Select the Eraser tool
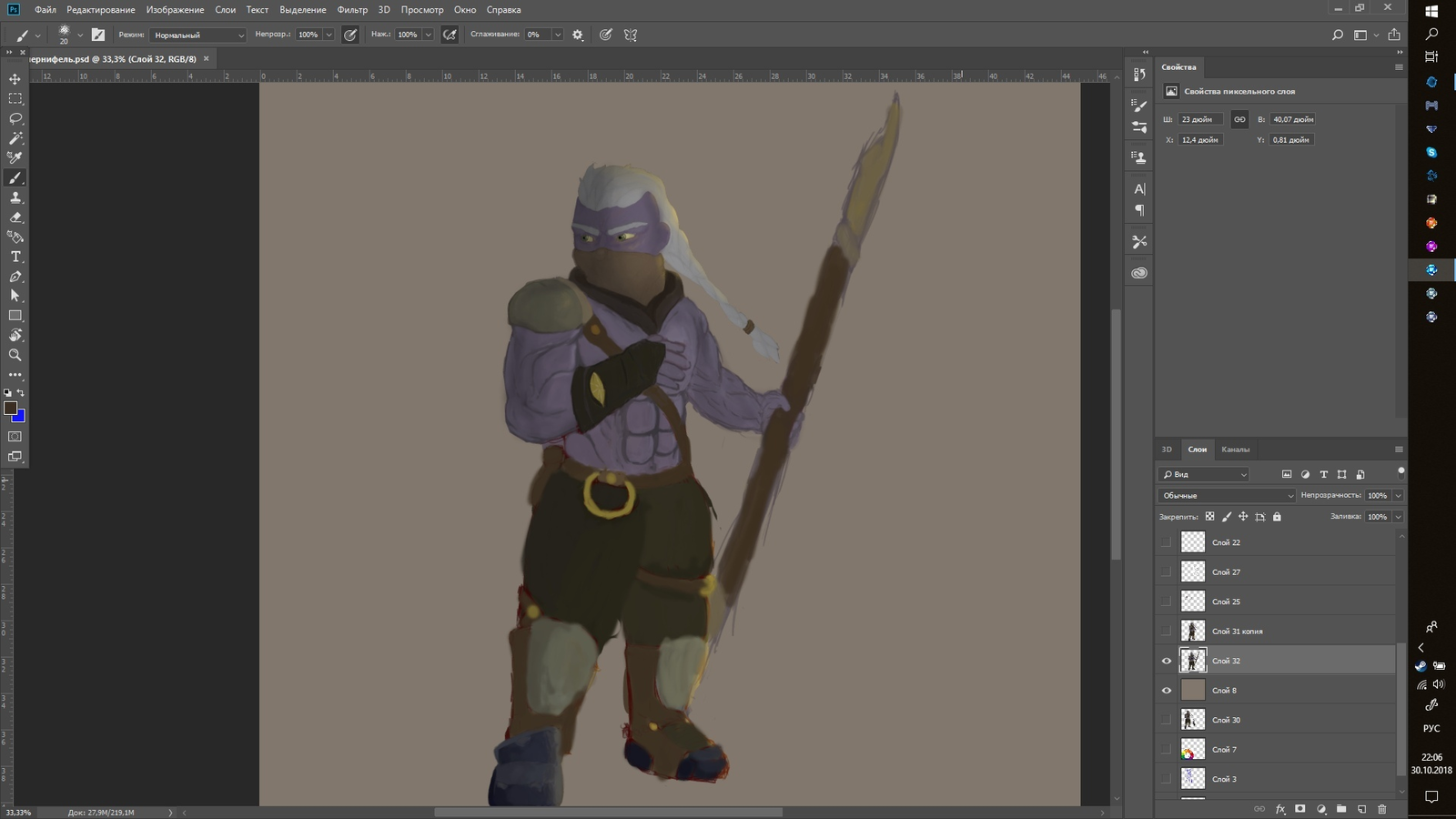This screenshot has height=819, width=1456. pyautogui.click(x=15, y=217)
